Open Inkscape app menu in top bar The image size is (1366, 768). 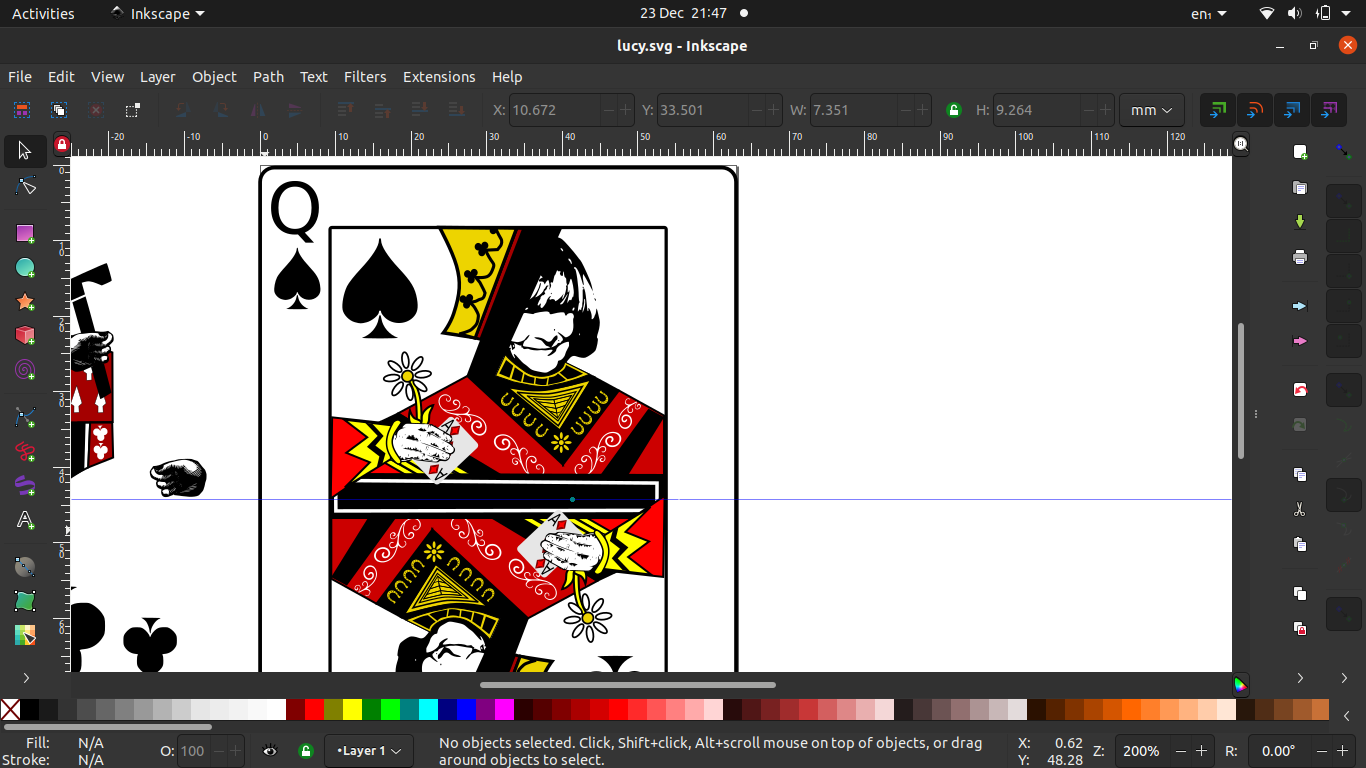[158, 14]
